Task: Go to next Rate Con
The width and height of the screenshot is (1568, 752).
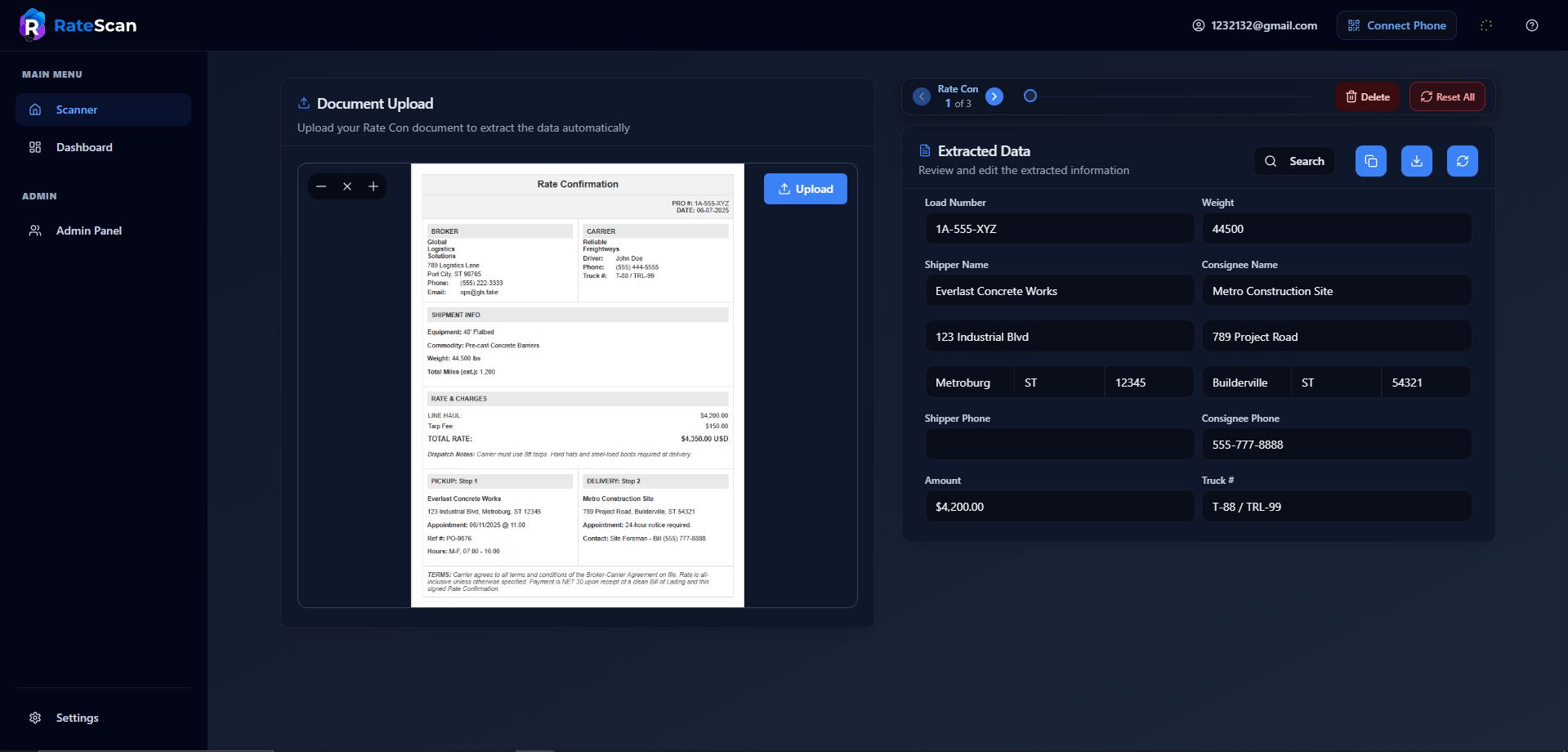Action: click(994, 96)
